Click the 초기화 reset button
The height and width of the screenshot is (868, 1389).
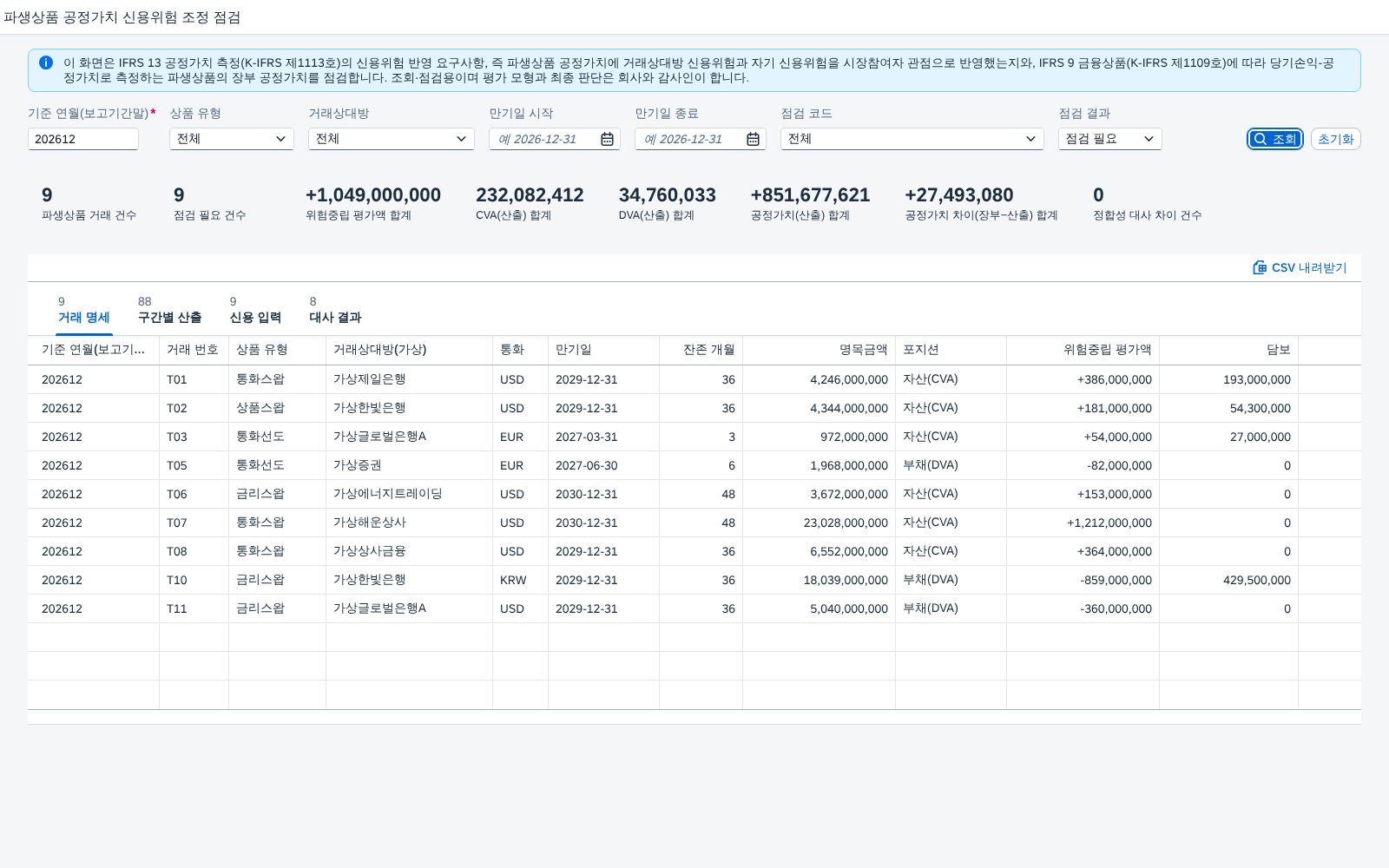point(1335,139)
